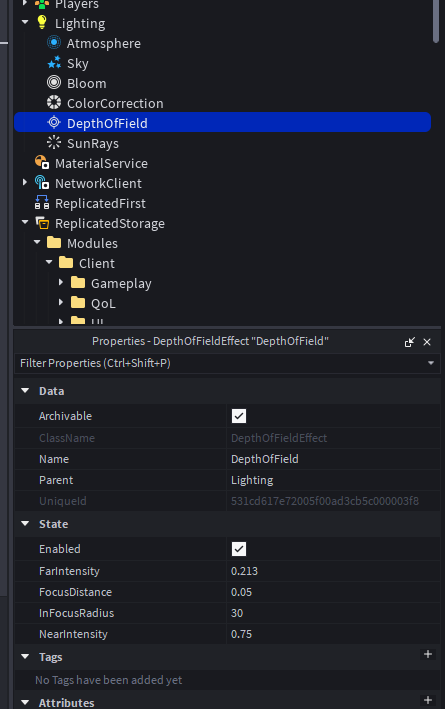This screenshot has width=445, height=709.
Task: Expand the Gameplay folder
Action: pyautogui.click(x=61, y=282)
